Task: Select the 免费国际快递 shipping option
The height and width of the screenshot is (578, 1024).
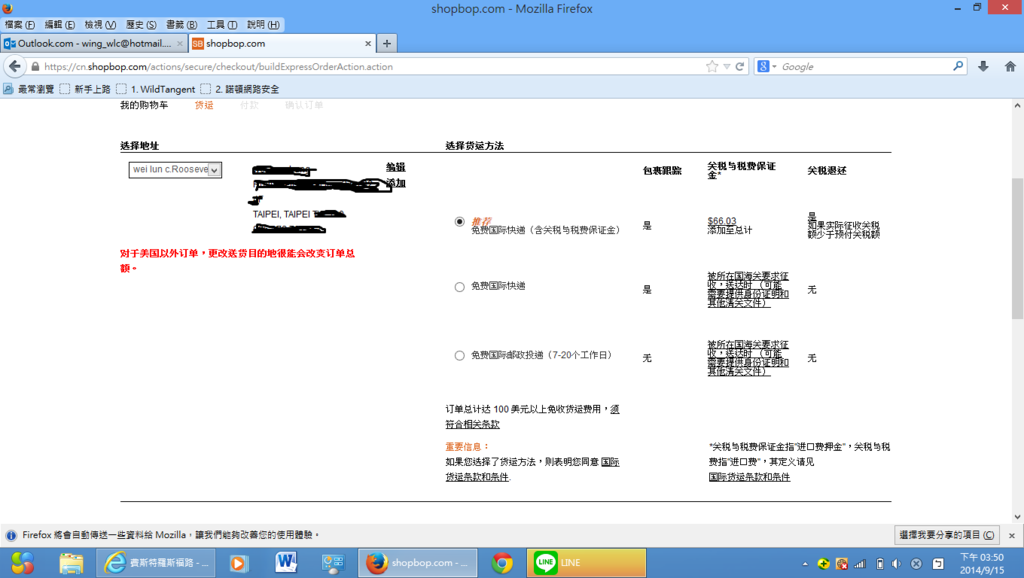Action: click(460, 287)
